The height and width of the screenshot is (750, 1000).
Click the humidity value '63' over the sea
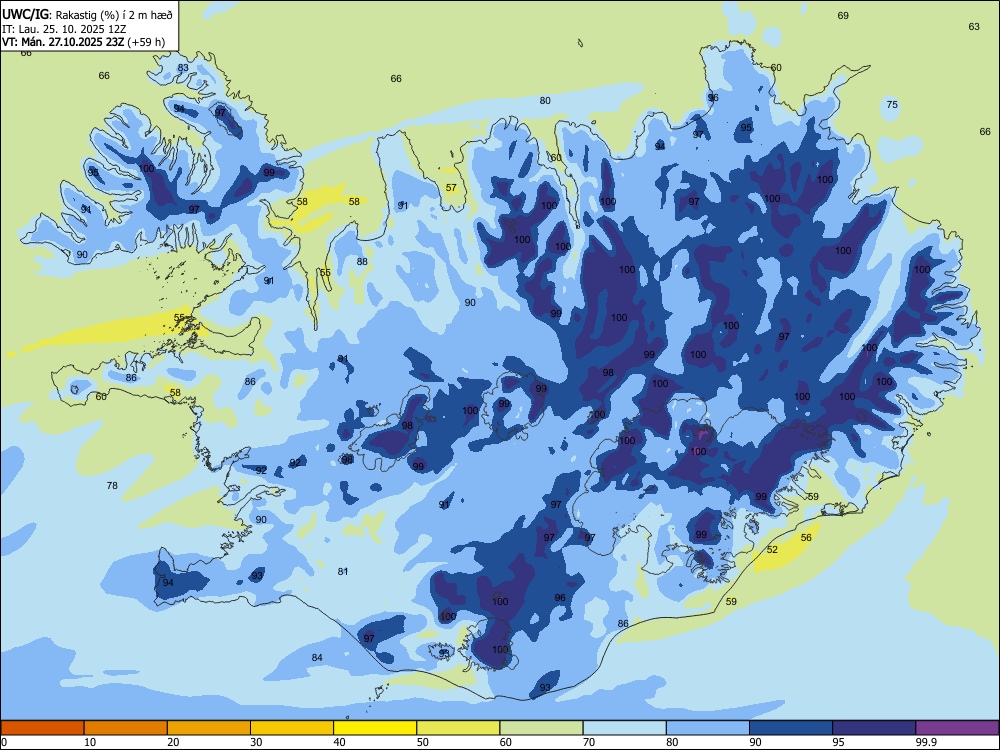[x=974, y=26]
